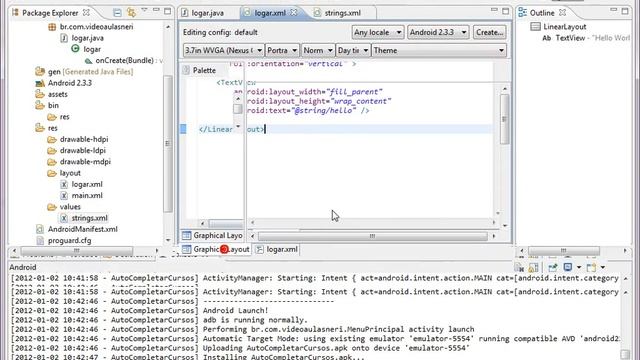640x360 pixels.
Task: Minimize the Package Explorer view
Action: click(x=156, y=11)
